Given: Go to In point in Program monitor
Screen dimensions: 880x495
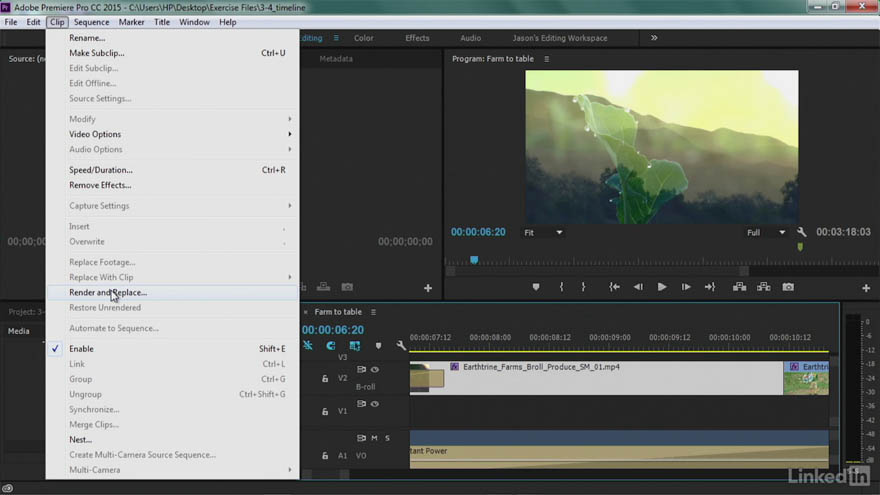Looking at the screenshot, I should [x=615, y=287].
